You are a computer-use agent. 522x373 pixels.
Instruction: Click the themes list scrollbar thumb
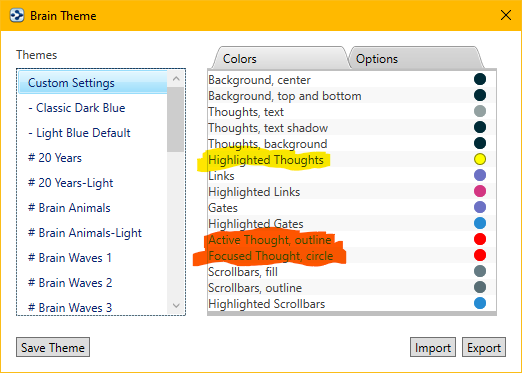(x=176, y=119)
